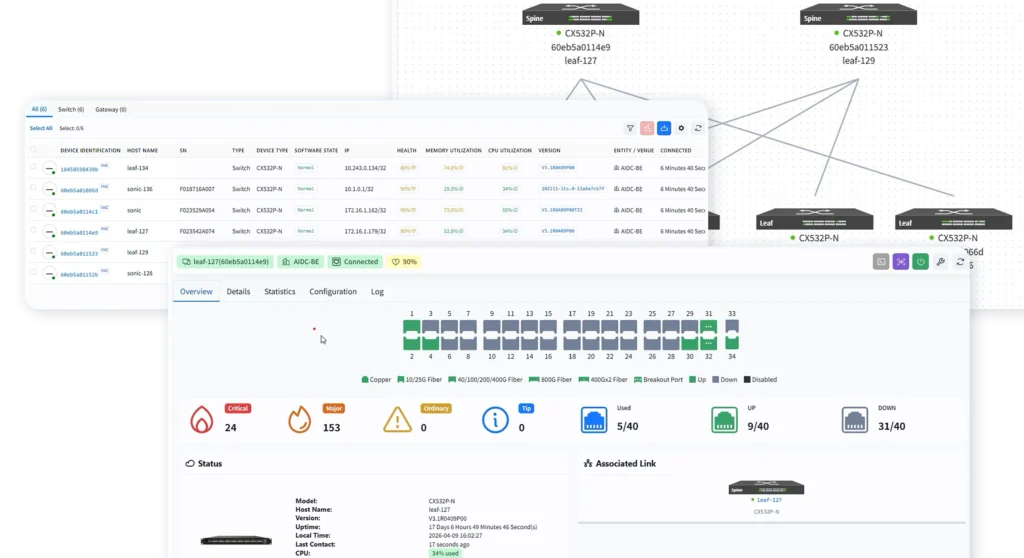Open the Overview tab
1024x558 pixels.
[196, 291]
